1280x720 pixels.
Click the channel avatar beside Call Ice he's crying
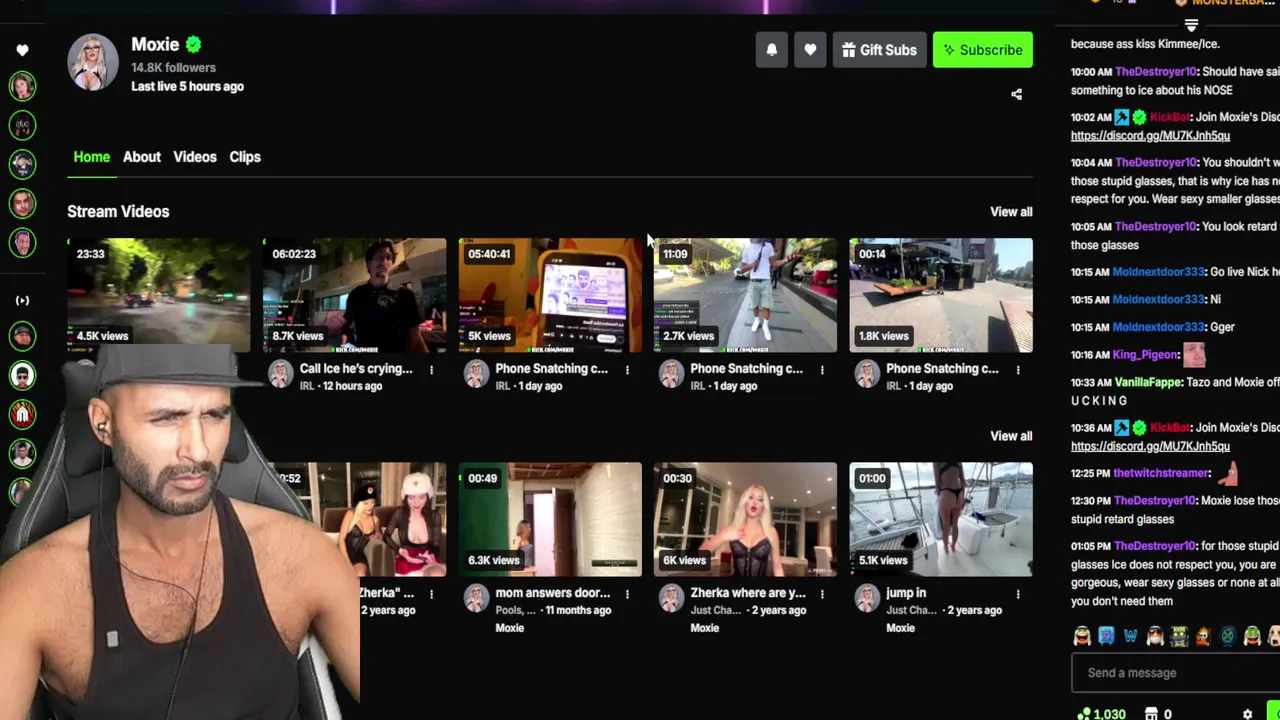(x=280, y=375)
